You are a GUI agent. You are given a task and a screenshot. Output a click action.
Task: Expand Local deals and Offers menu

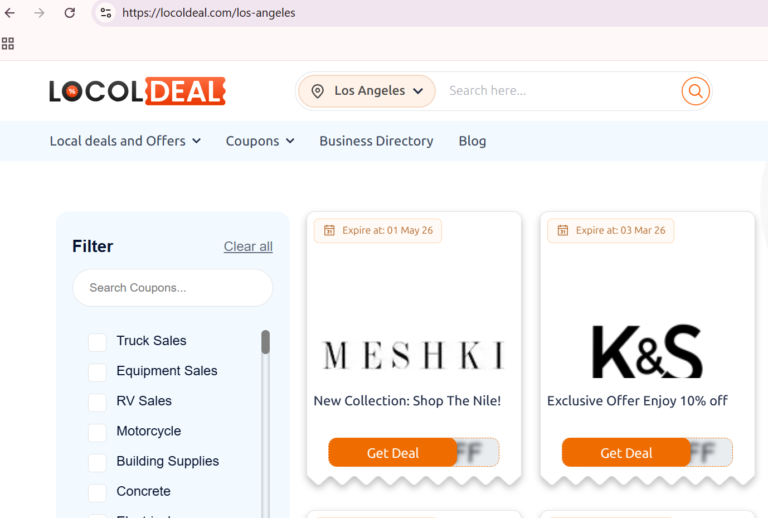tap(125, 141)
